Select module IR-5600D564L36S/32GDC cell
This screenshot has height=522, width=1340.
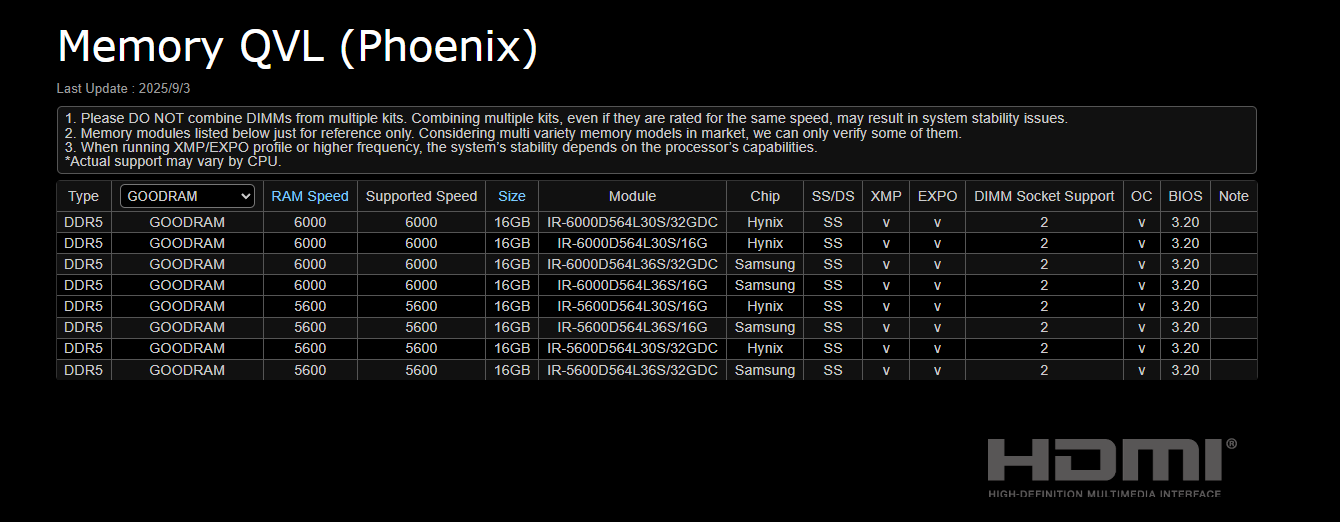(632, 370)
